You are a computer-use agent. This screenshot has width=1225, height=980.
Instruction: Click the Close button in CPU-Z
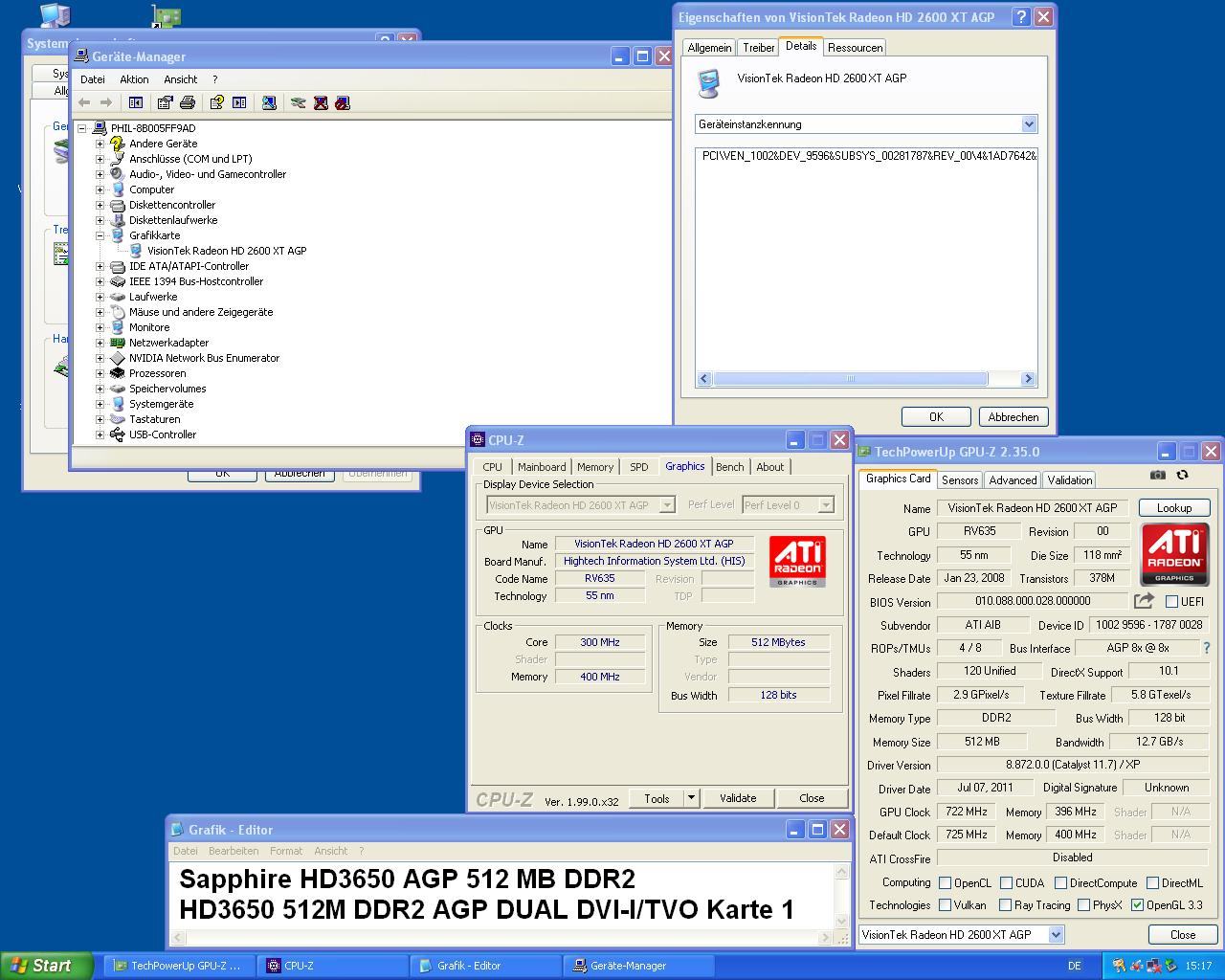pyautogui.click(x=812, y=798)
